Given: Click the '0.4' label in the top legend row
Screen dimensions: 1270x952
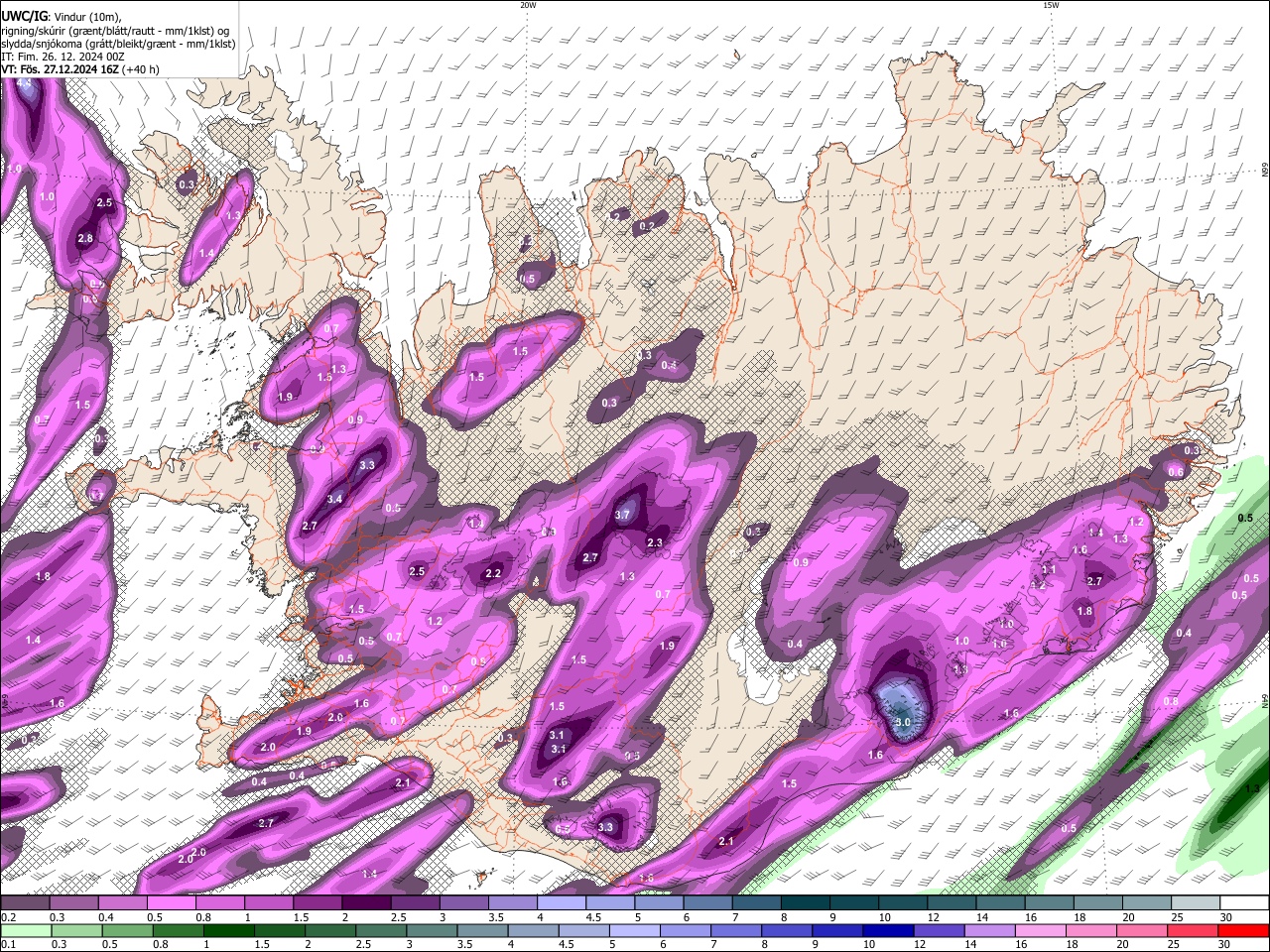Looking at the screenshot, I should (106, 917).
